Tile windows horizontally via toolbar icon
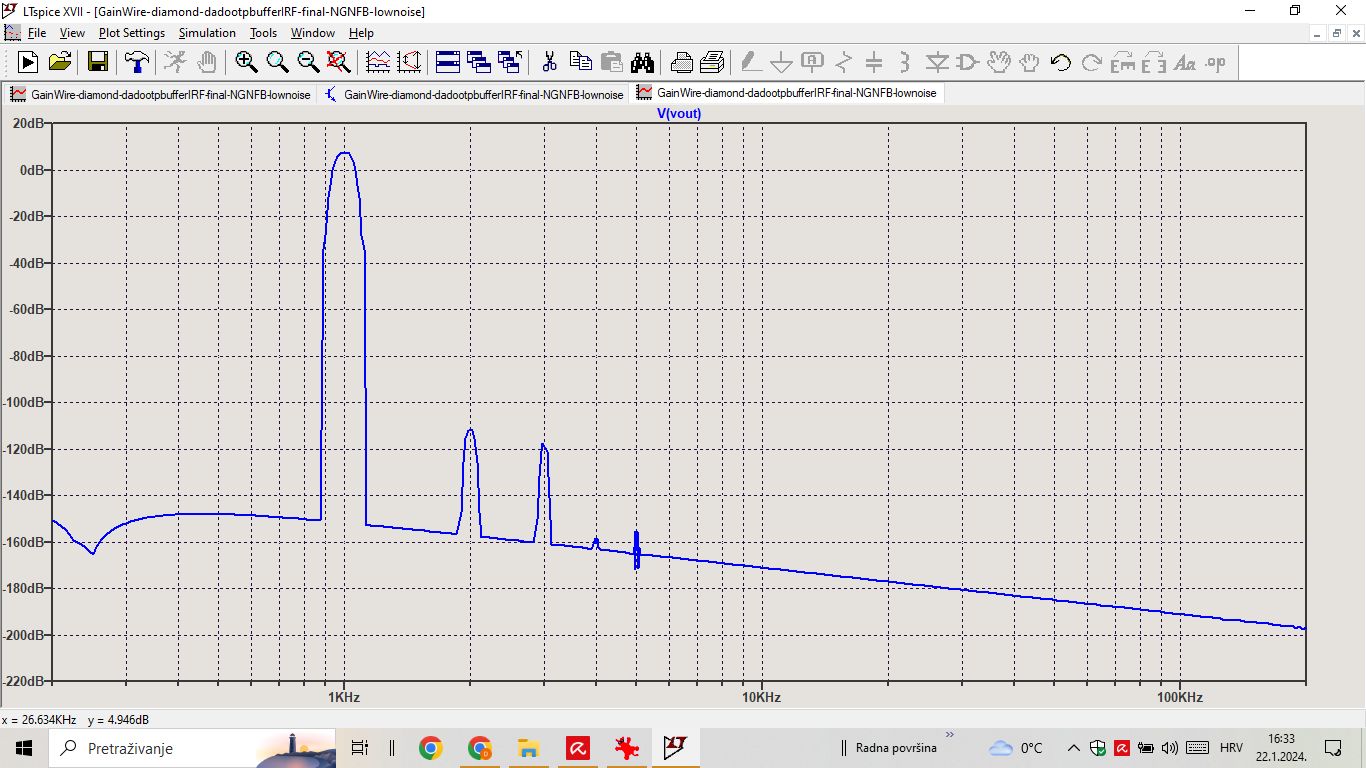 click(448, 62)
